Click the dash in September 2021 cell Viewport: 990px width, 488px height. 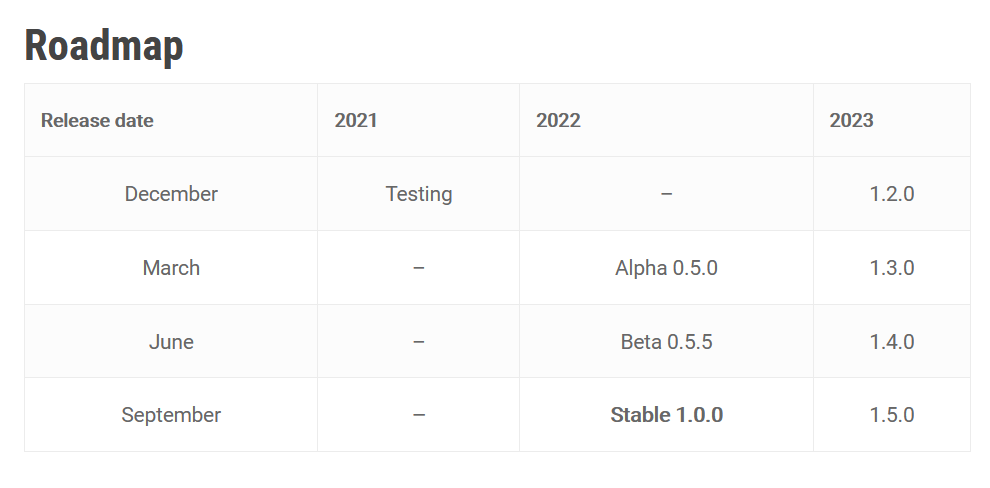coord(419,415)
